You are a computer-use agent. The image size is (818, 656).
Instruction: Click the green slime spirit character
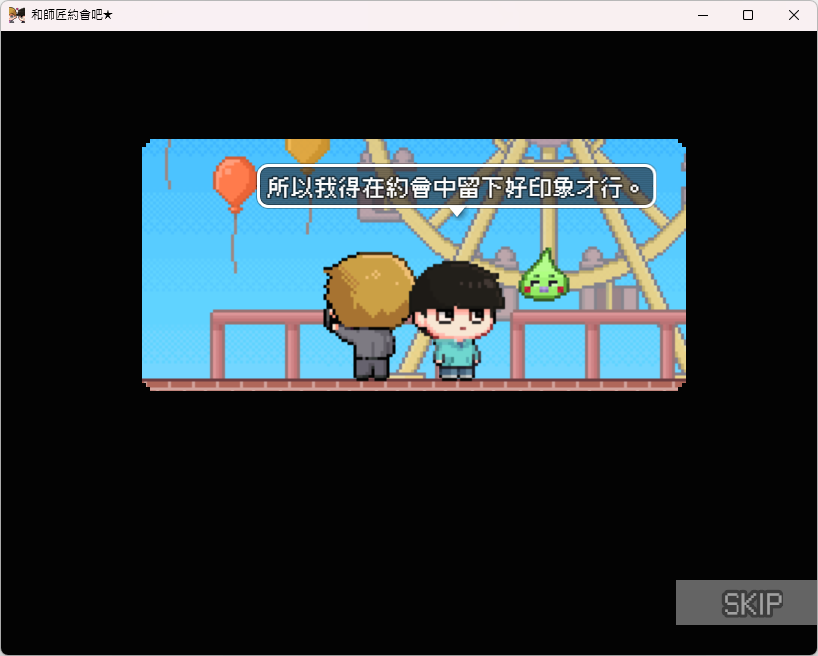543,275
